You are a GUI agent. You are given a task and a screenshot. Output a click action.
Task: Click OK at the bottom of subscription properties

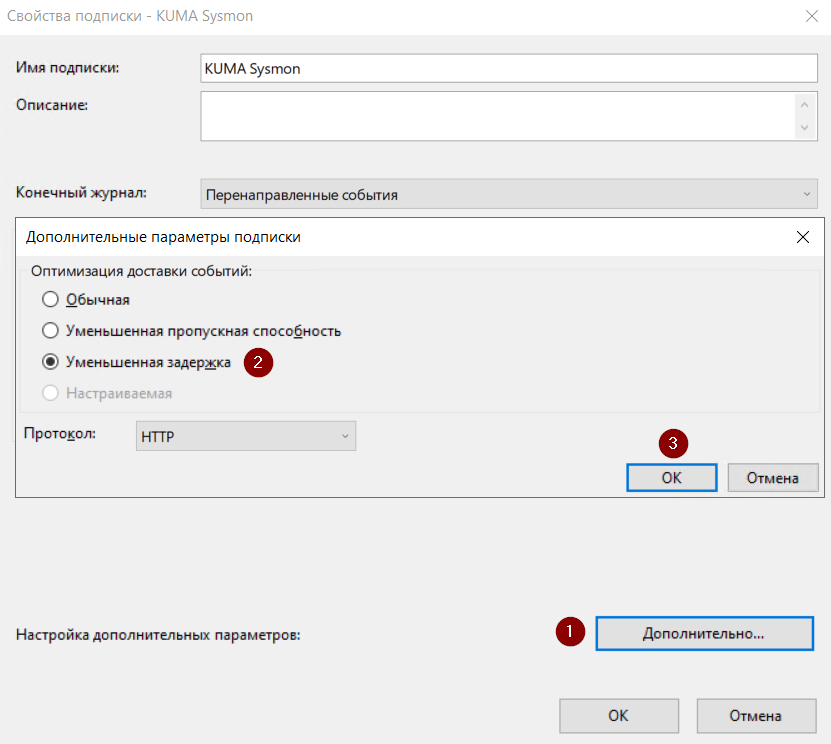coord(618,716)
